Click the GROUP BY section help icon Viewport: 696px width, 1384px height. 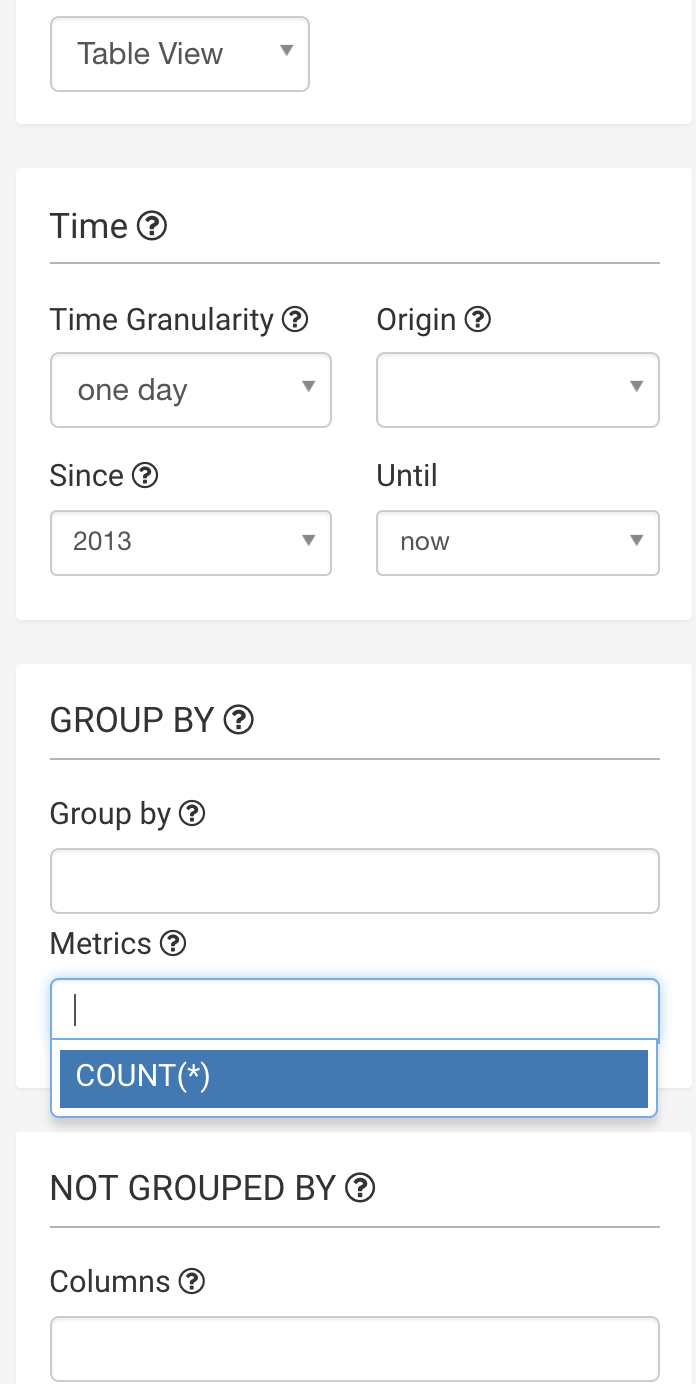click(239, 720)
